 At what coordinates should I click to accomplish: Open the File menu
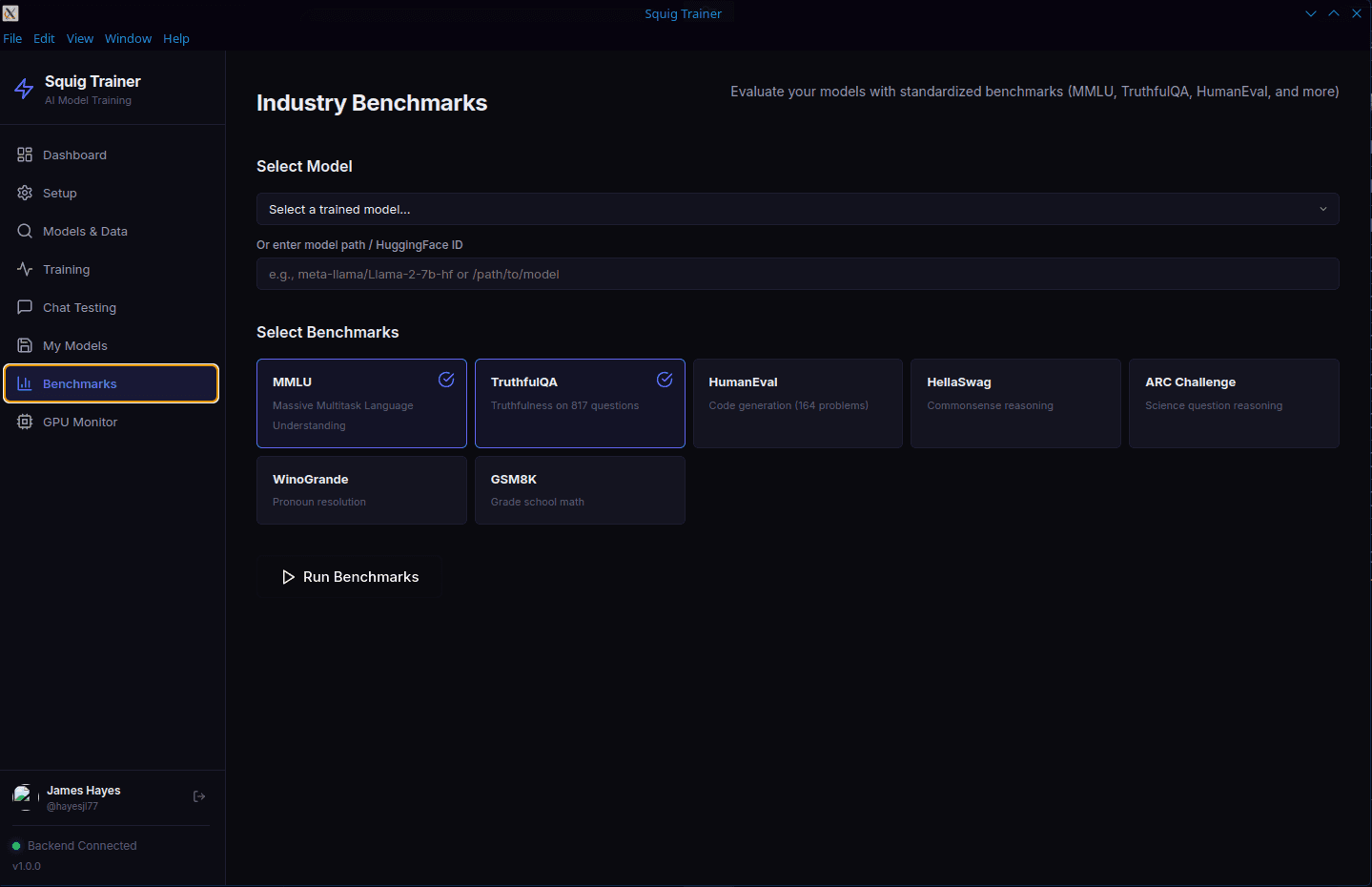[12, 38]
